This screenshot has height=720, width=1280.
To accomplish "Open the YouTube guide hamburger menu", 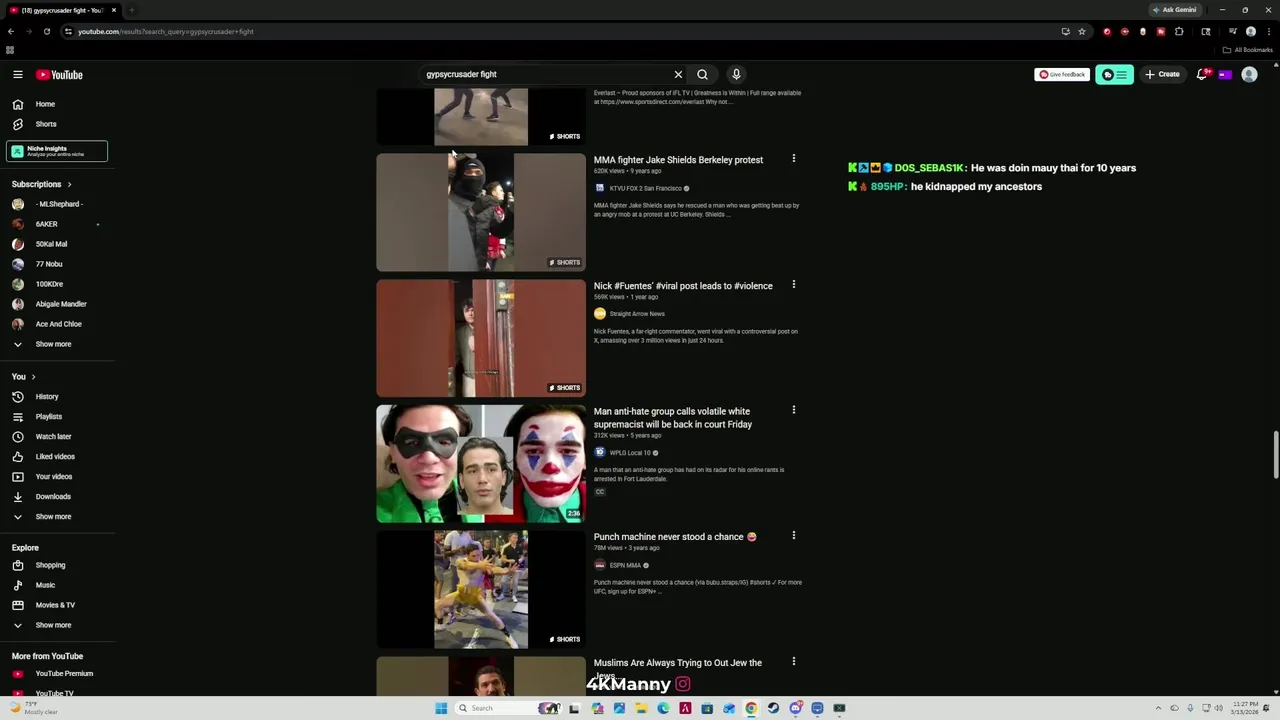I will point(17,75).
